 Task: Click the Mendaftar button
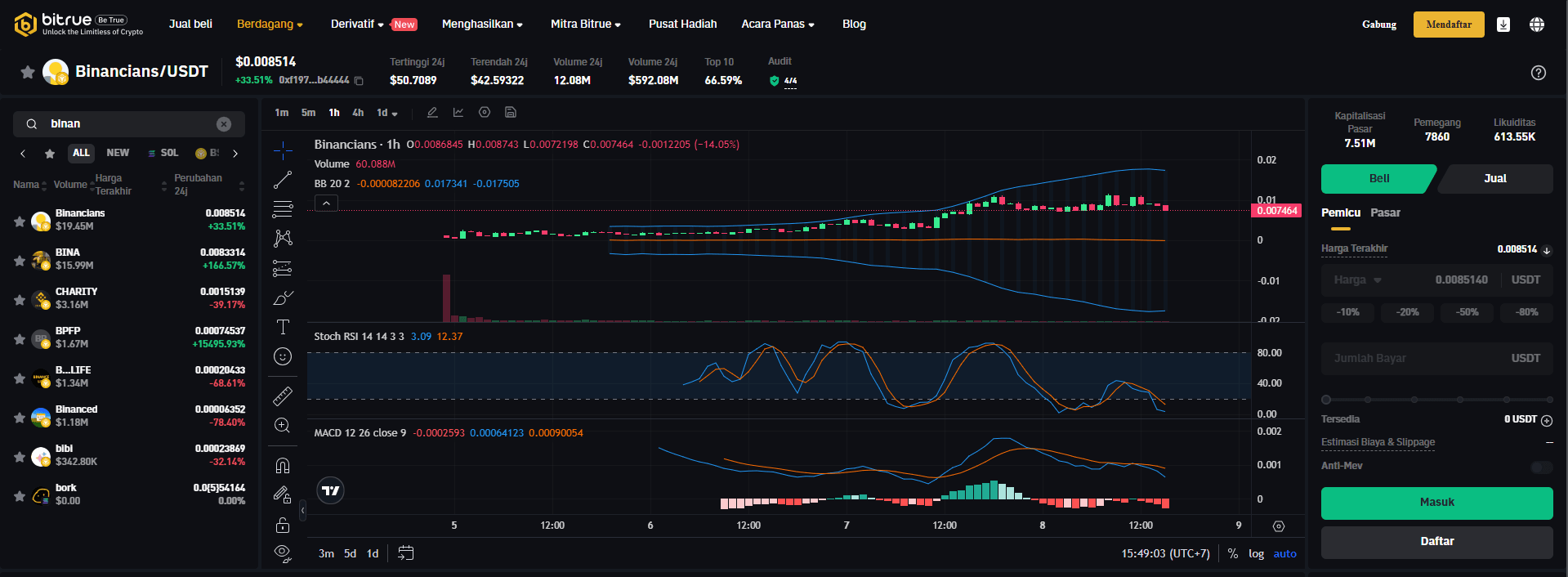(1449, 25)
